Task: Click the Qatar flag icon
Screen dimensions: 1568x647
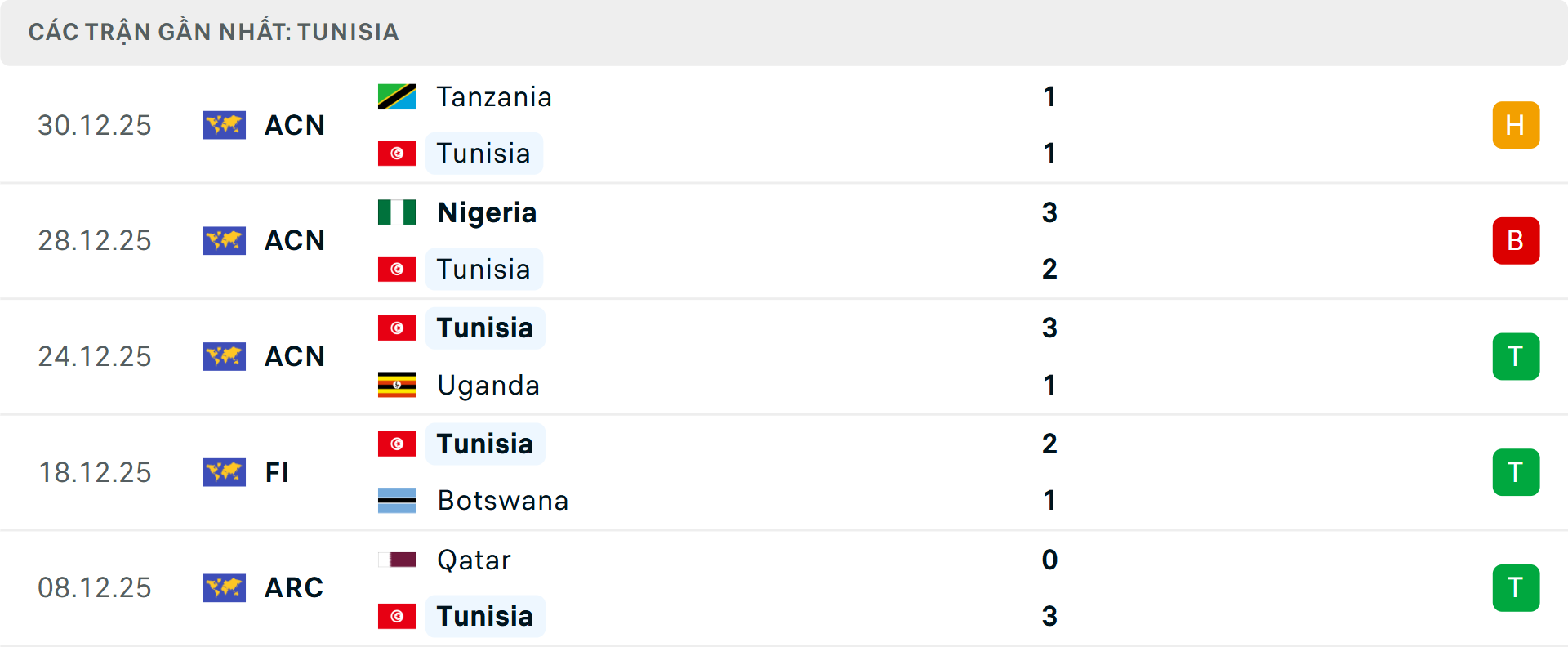Action: [x=397, y=560]
